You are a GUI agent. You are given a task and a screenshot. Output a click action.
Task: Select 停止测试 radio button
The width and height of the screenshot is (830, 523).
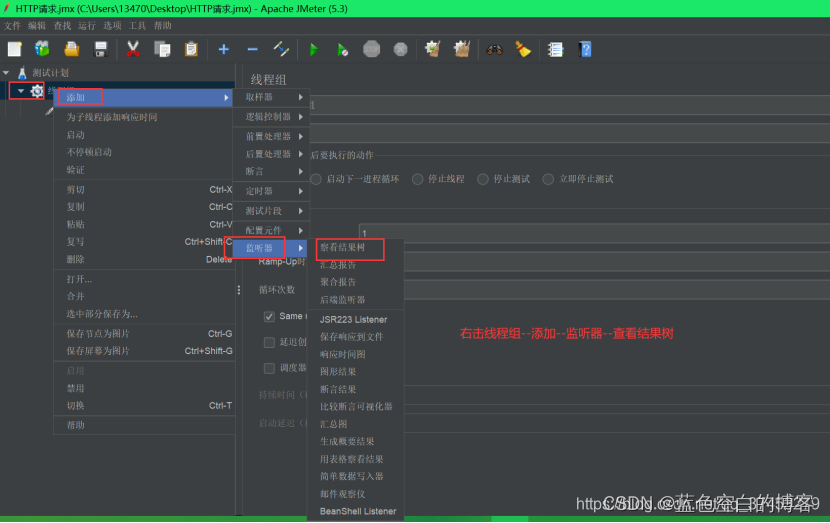point(483,179)
